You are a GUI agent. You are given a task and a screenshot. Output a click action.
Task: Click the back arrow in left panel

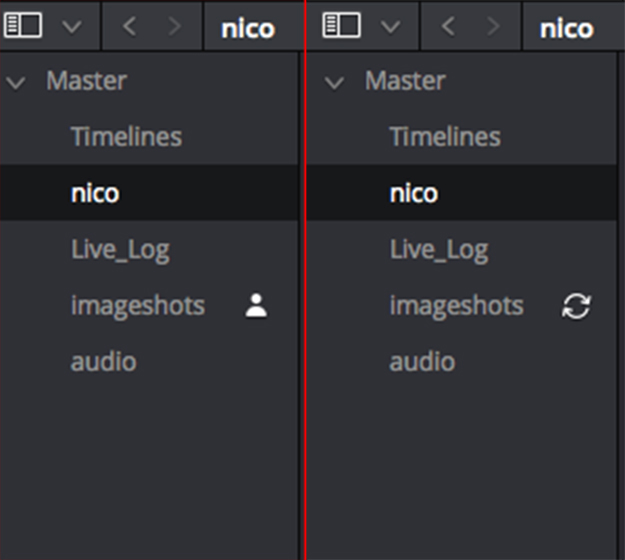[128, 26]
